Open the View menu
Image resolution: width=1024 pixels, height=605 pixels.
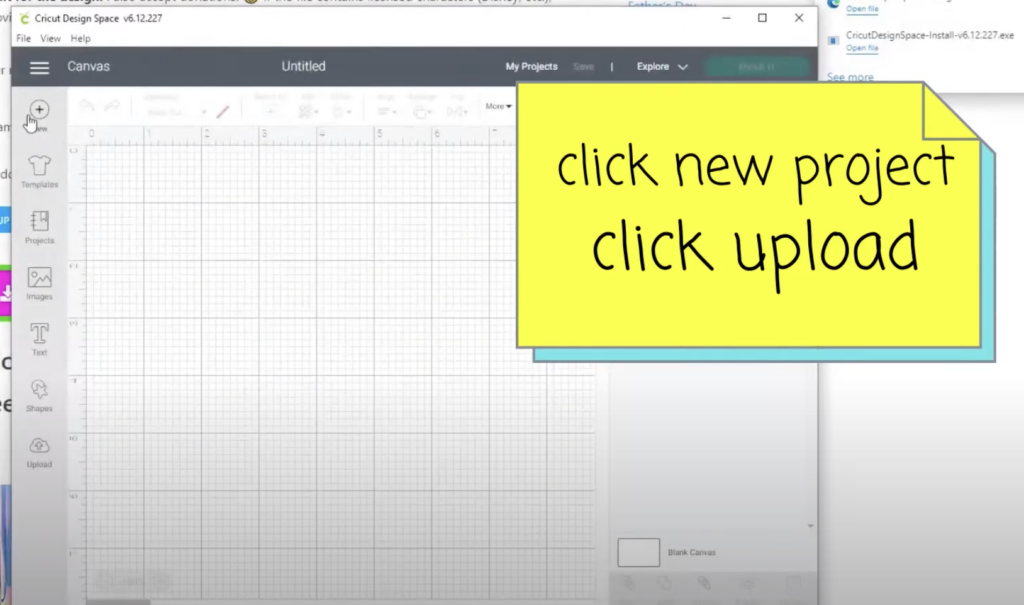51,39
